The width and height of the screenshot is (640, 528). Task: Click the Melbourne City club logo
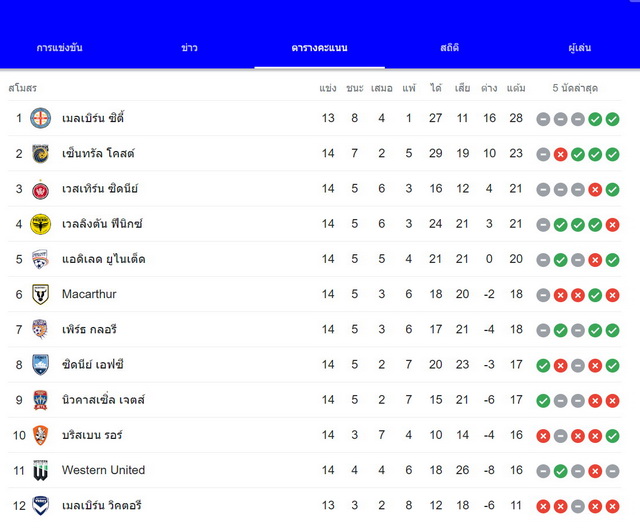pos(40,118)
